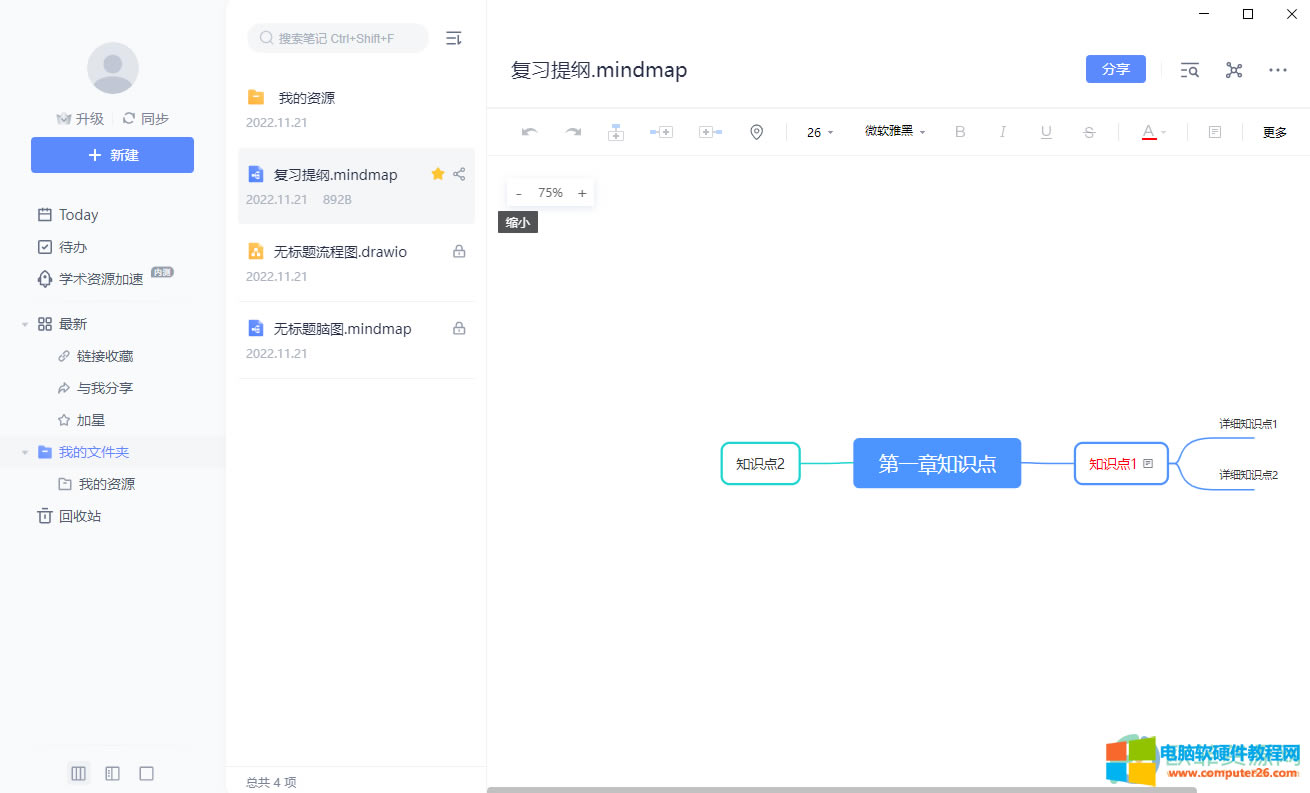Open the outline search icon
1310x793 pixels.
1189,70
